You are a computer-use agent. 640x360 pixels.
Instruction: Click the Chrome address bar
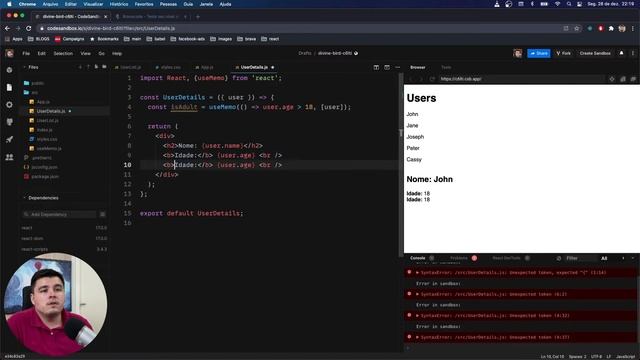302,28
